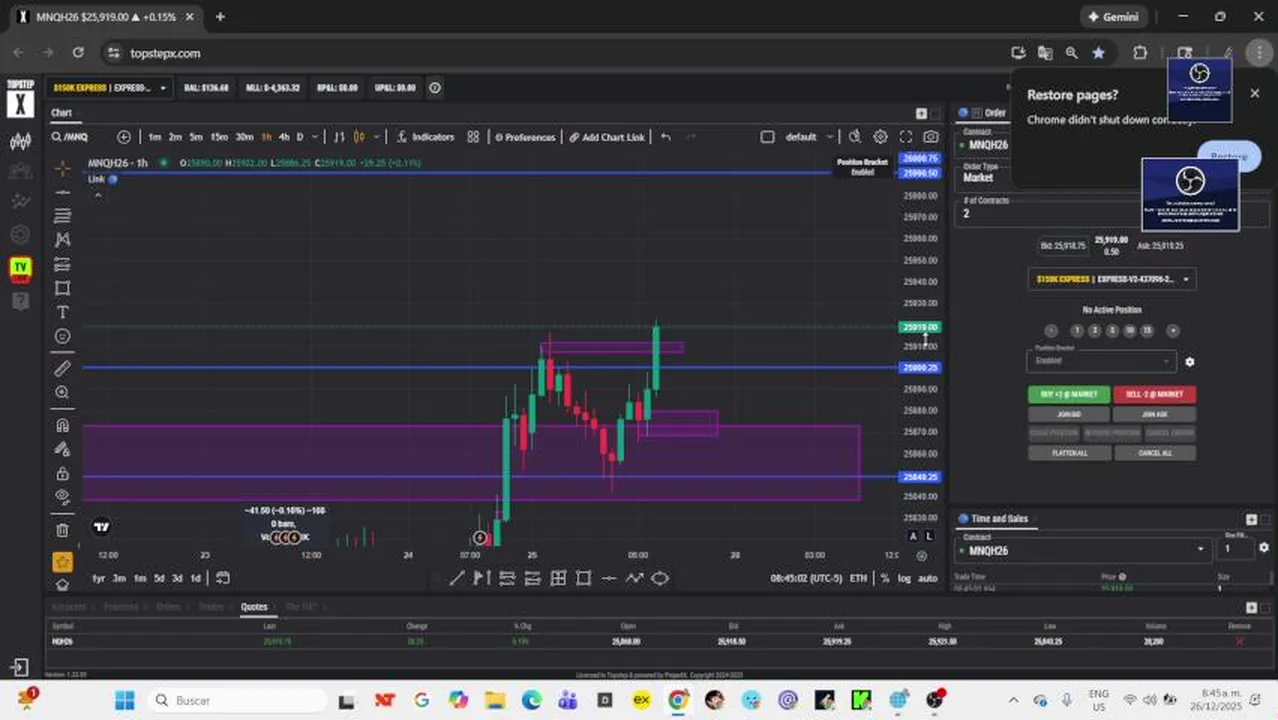Select the trend line drawing tool
This screenshot has height=720, width=1278.
(x=62, y=192)
